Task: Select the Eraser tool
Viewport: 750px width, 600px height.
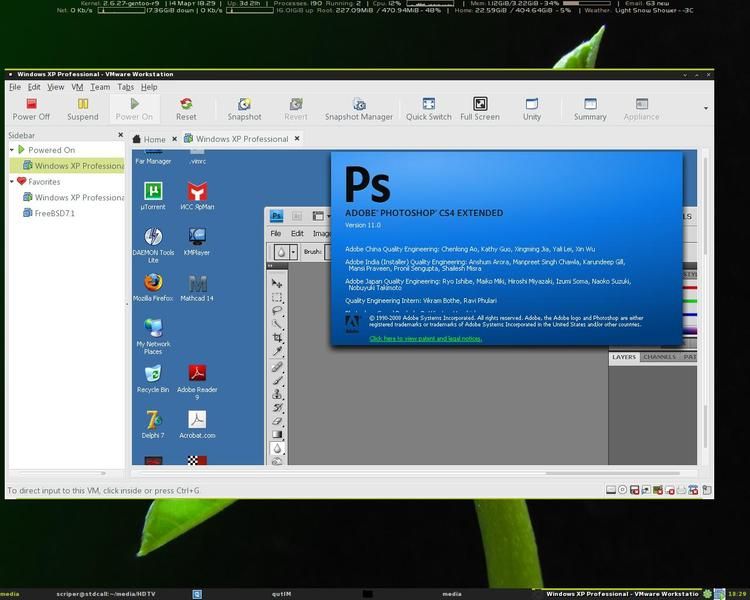Action: click(x=276, y=421)
